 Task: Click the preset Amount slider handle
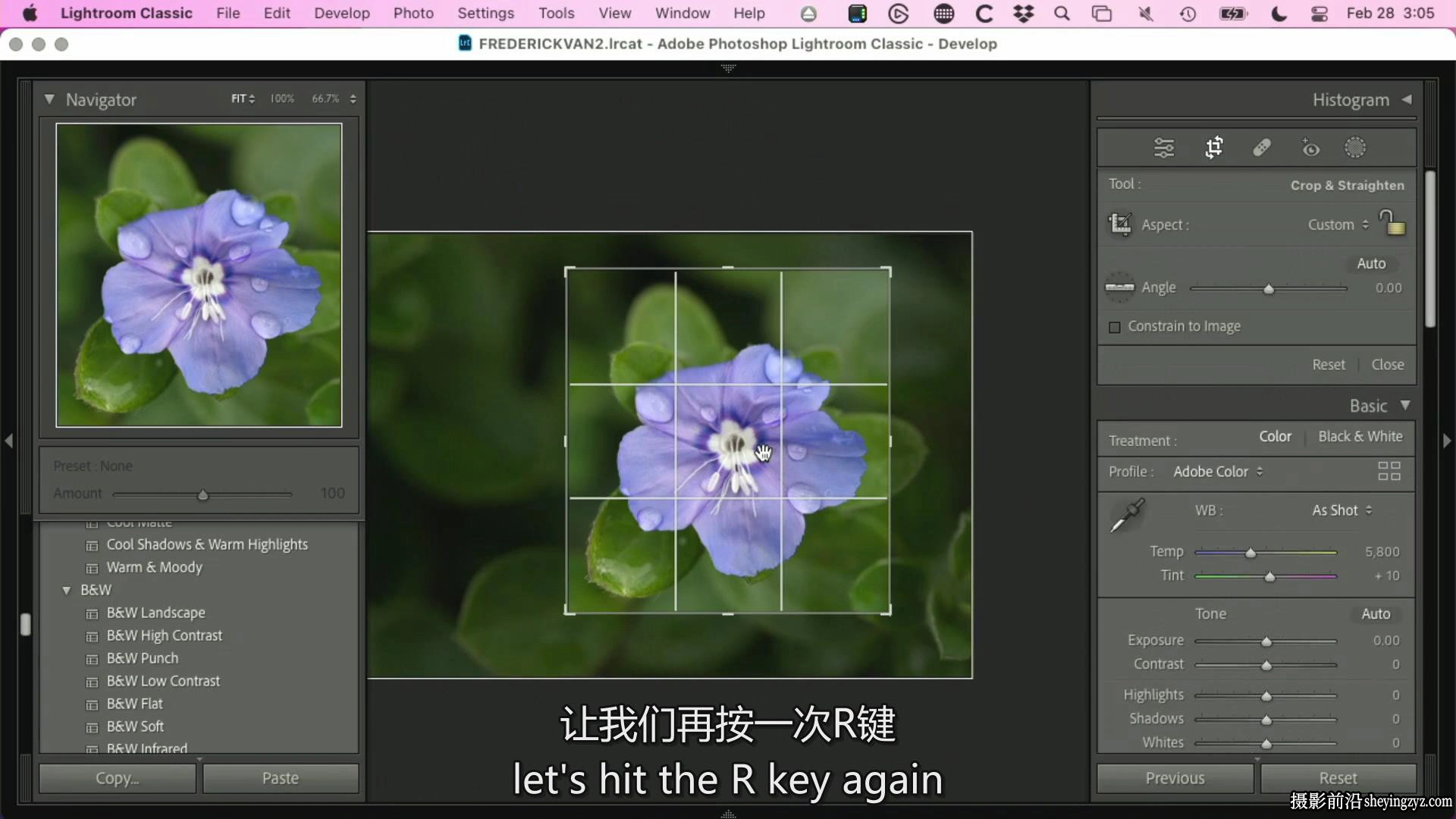(x=202, y=495)
